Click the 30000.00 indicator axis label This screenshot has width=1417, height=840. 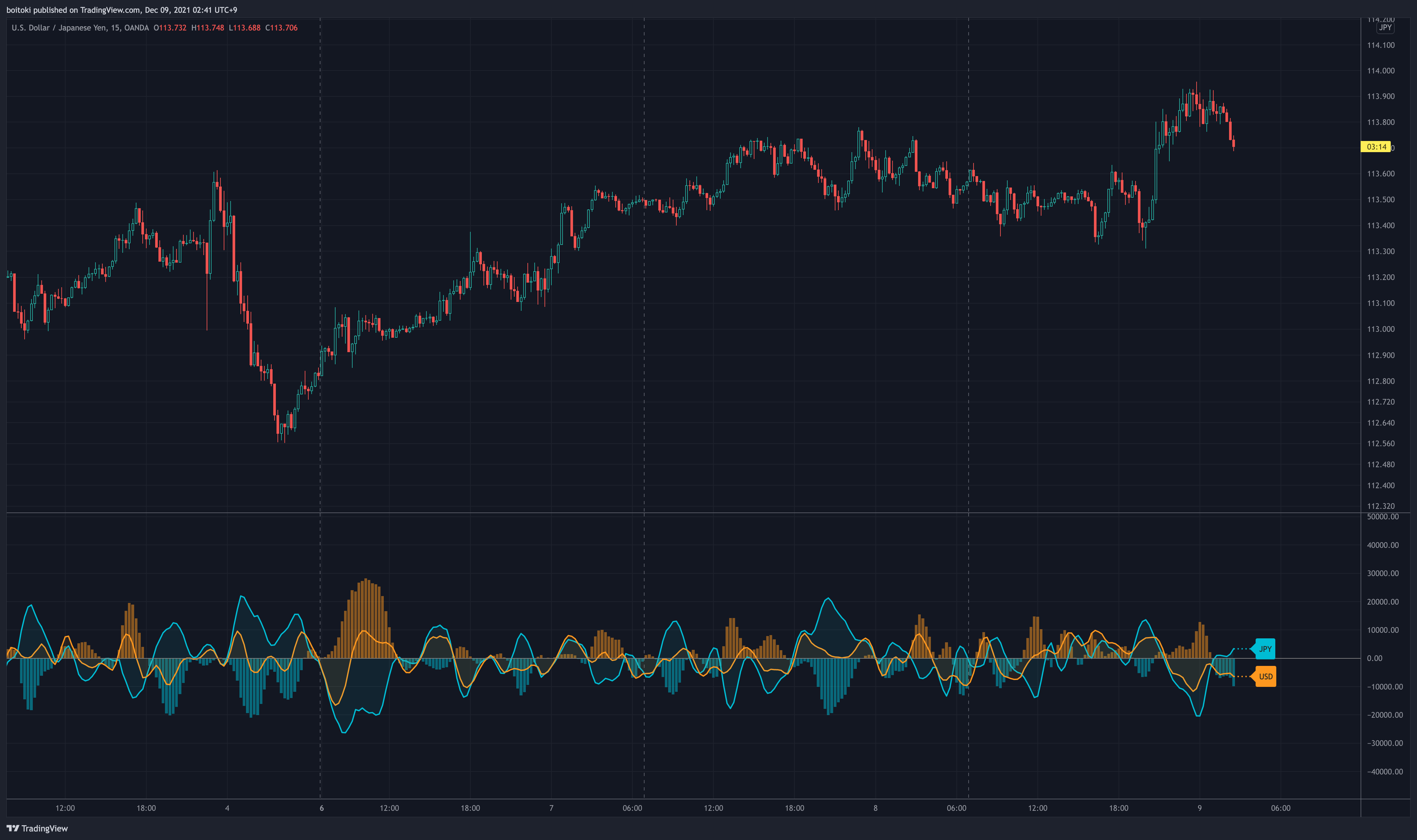(1383, 573)
